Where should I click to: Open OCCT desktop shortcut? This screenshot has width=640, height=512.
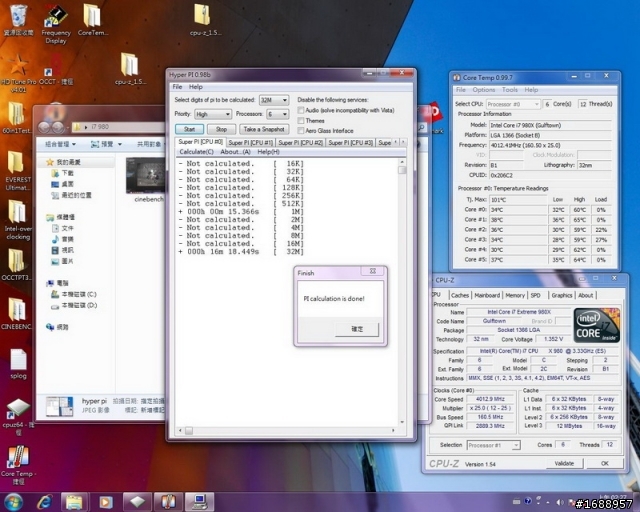(56, 69)
